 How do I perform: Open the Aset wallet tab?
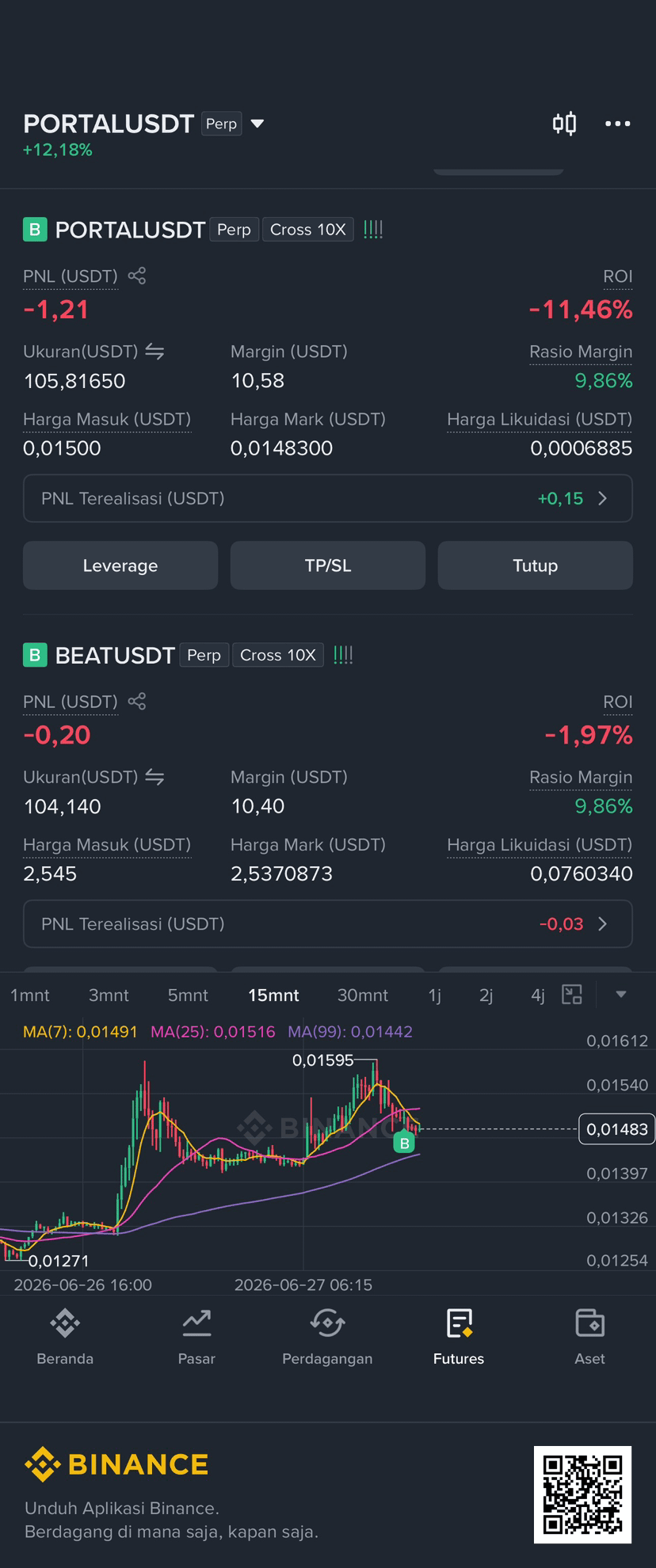point(589,1337)
